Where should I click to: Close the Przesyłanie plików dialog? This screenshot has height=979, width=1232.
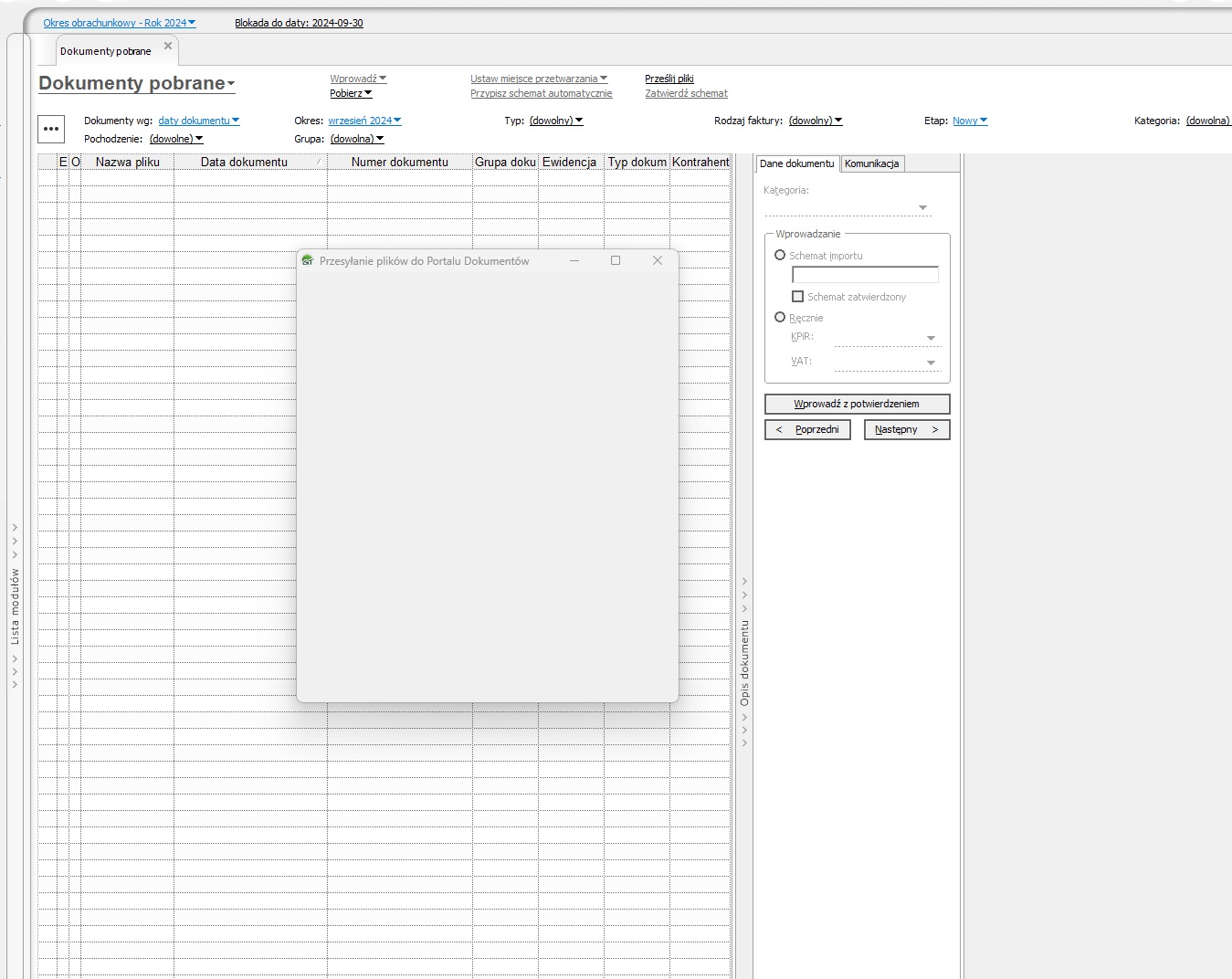point(658,260)
